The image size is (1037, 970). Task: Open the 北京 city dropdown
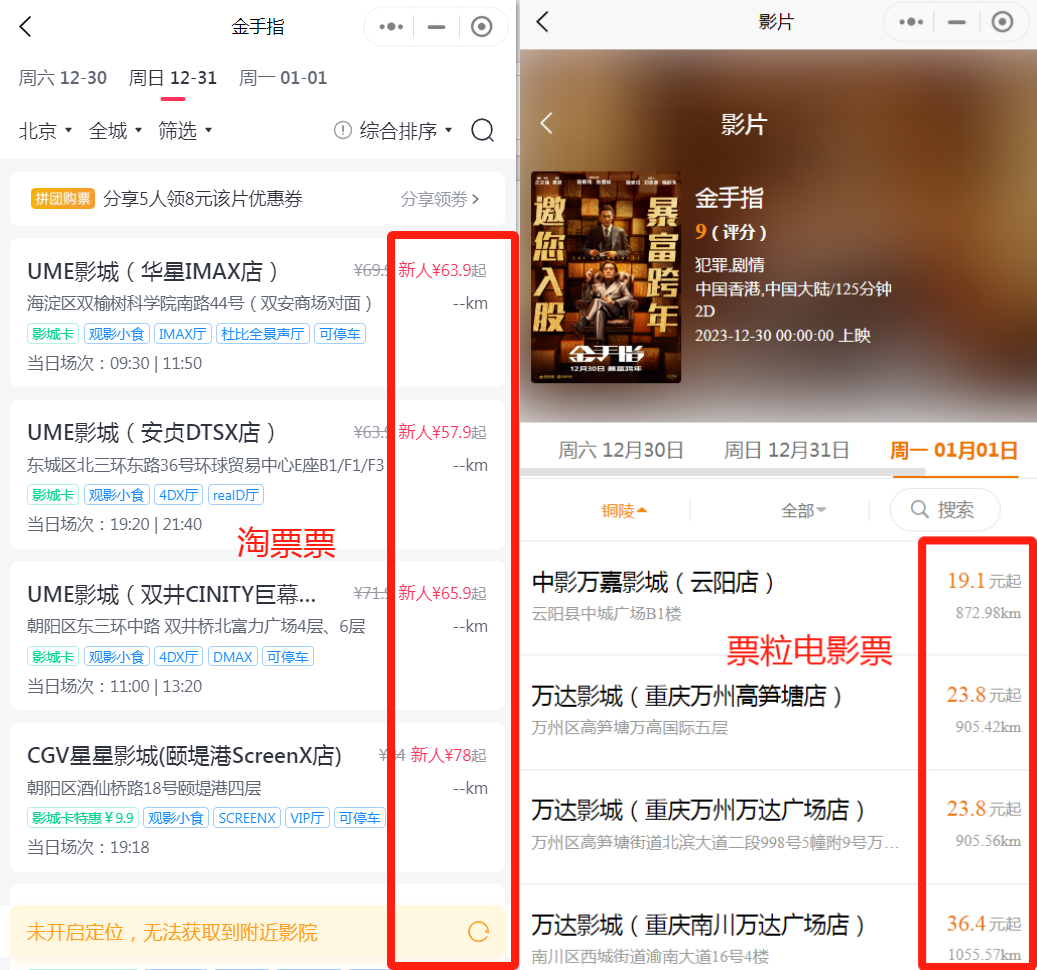click(45, 130)
